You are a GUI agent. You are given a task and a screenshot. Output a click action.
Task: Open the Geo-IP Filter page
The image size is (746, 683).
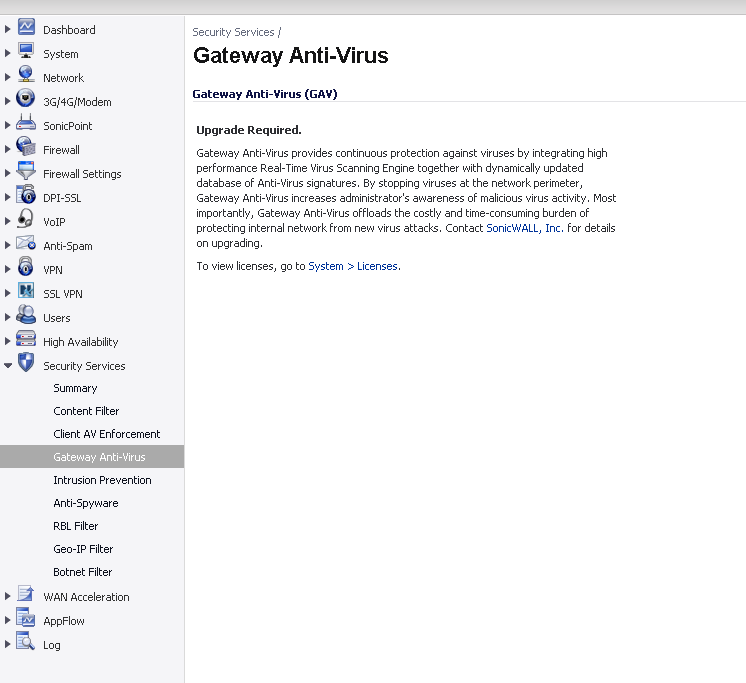(83, 549)
